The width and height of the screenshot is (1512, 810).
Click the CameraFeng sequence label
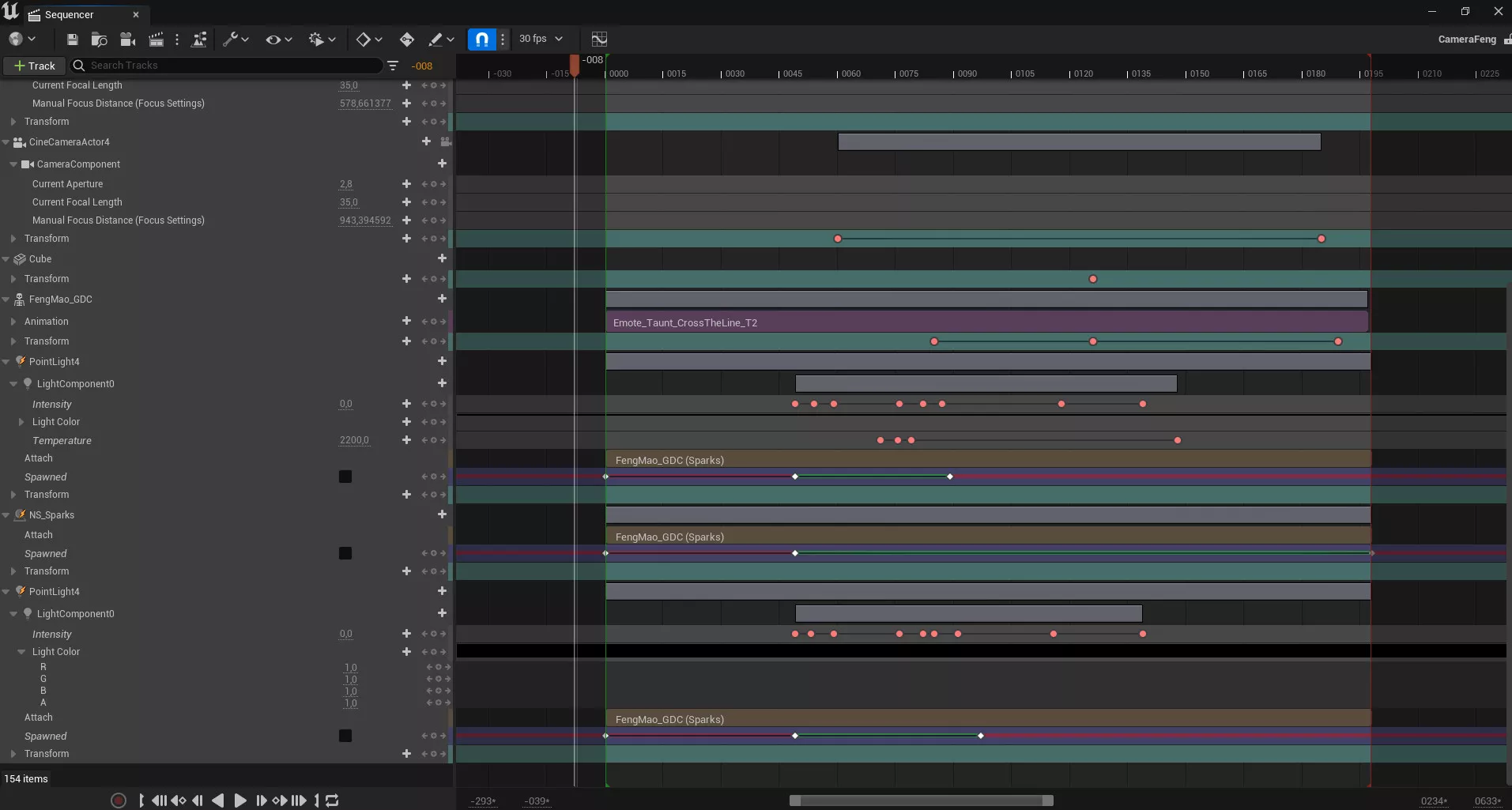(1466, 40)
